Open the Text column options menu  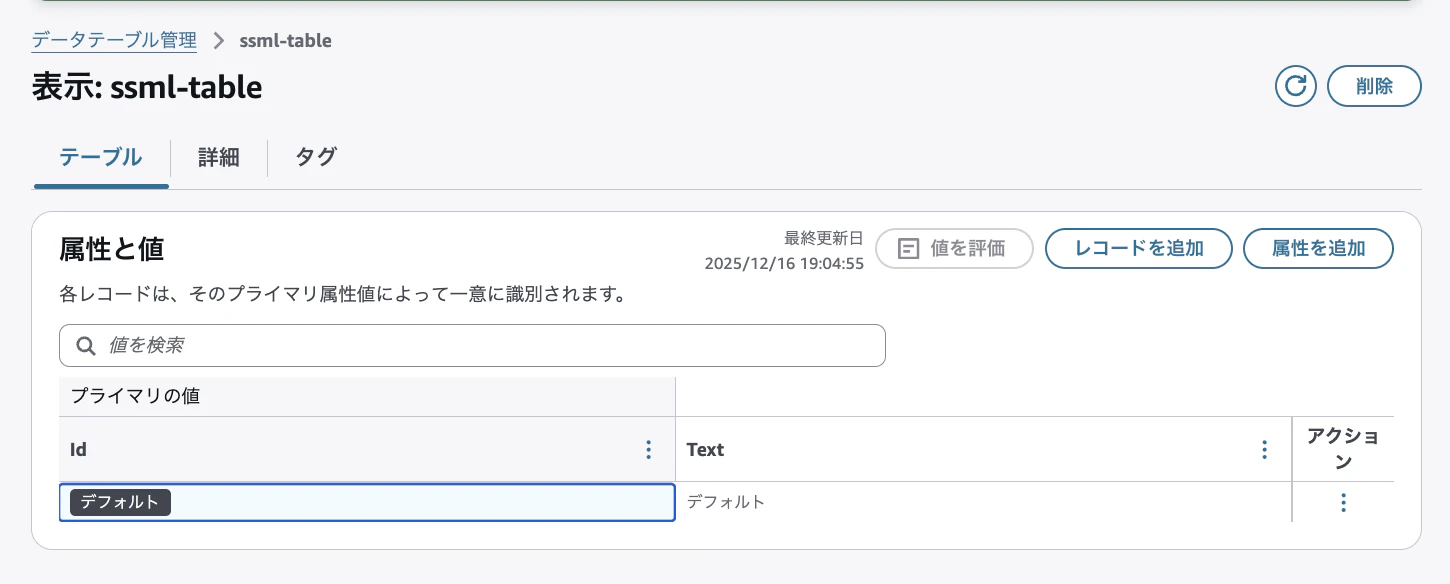pyautogui.click(x=1265, y=450)
